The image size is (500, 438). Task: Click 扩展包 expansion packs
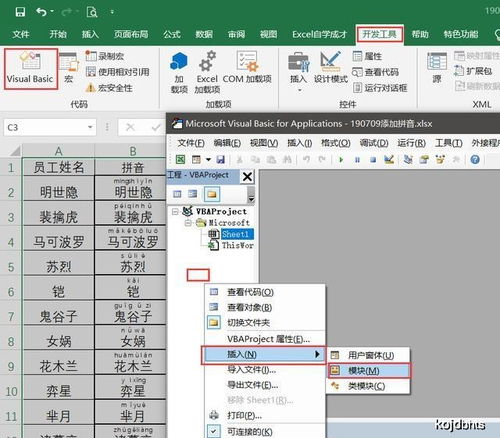tap(473, 71)
